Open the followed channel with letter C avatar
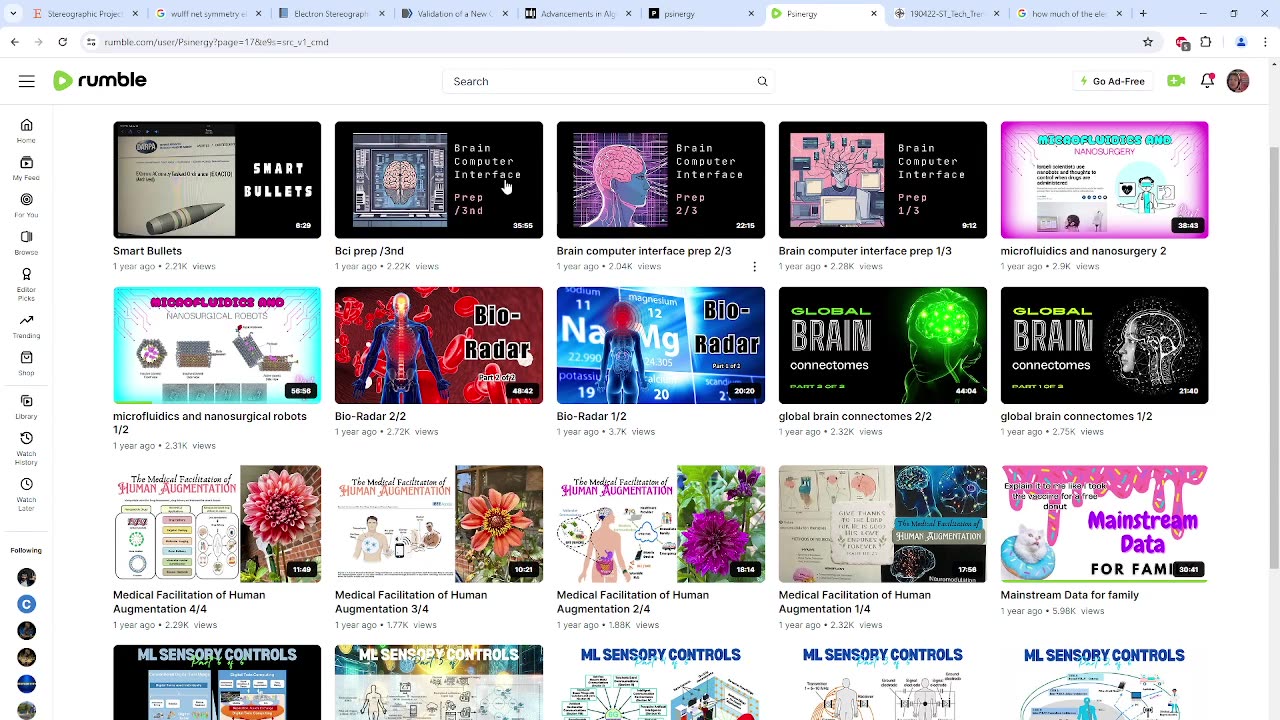1280x720 pixels. tap(26, 604)
